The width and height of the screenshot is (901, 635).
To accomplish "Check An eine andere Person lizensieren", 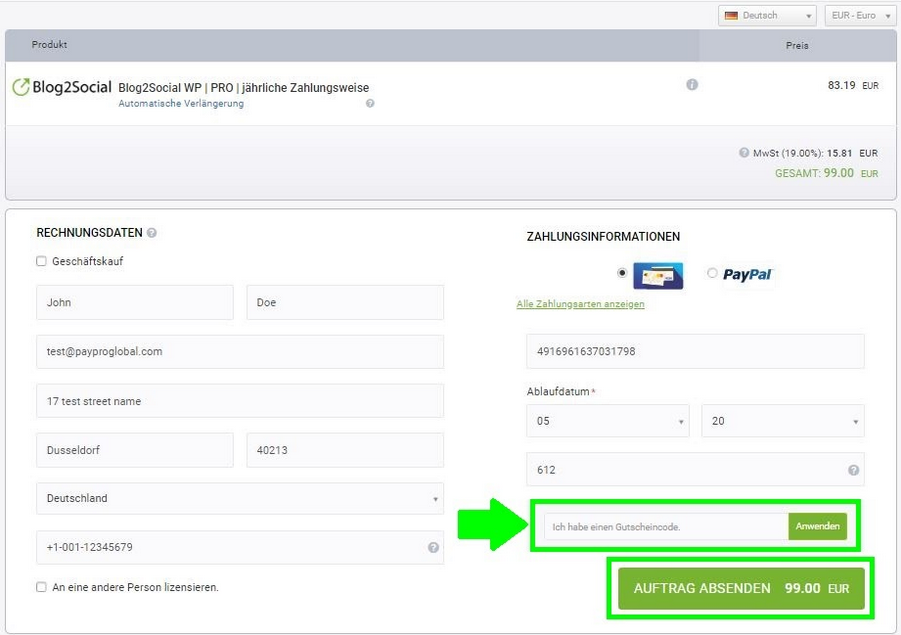I will pos(41,587).
